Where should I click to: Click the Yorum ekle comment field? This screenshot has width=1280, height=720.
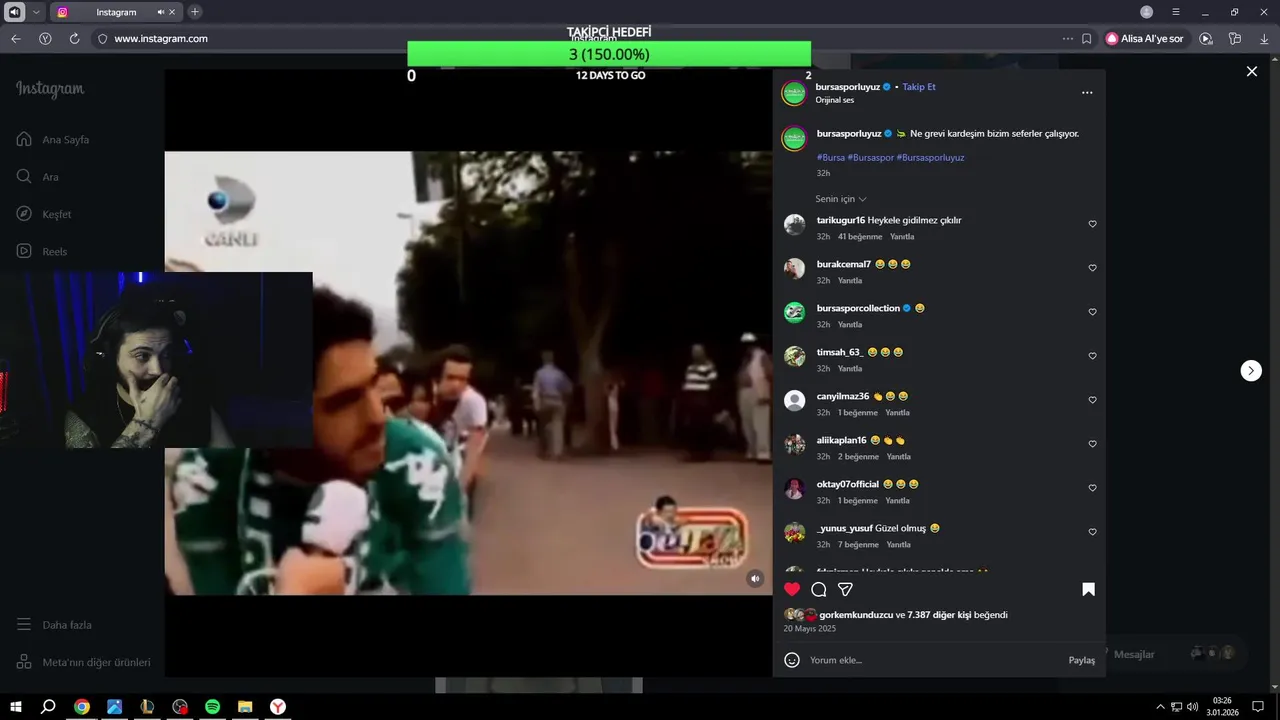[x=933, y=660]
